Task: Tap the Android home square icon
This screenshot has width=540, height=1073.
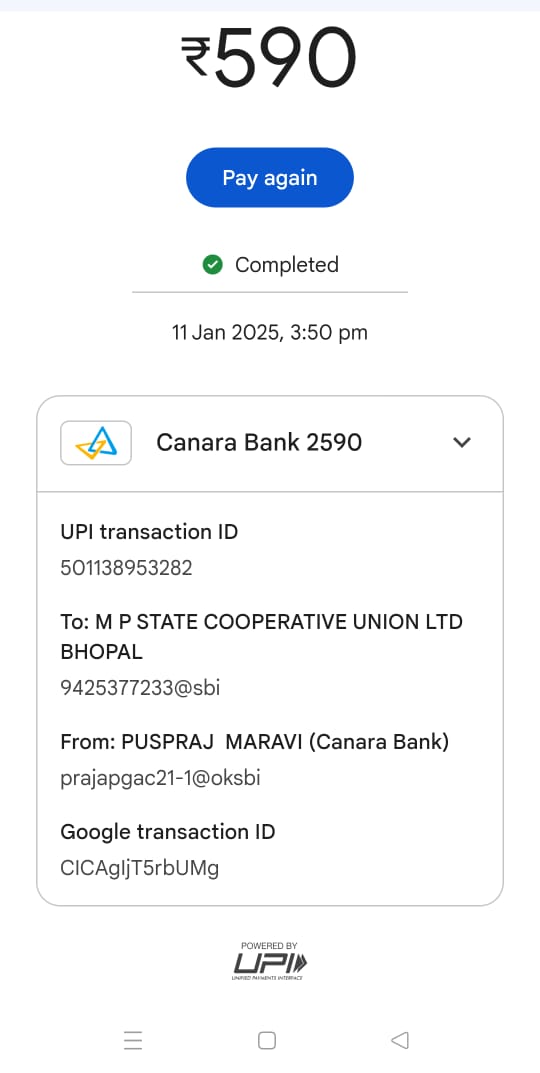Action: tap(267, 1041)
